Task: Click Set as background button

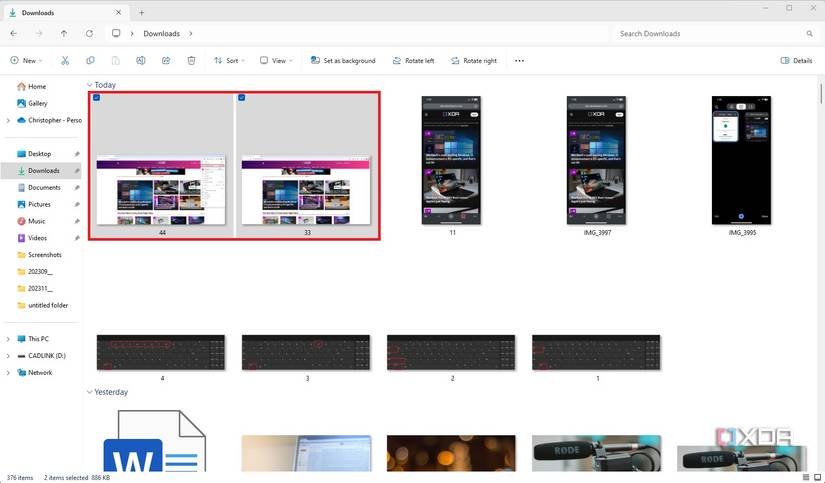Action: [x=343, y=61]
